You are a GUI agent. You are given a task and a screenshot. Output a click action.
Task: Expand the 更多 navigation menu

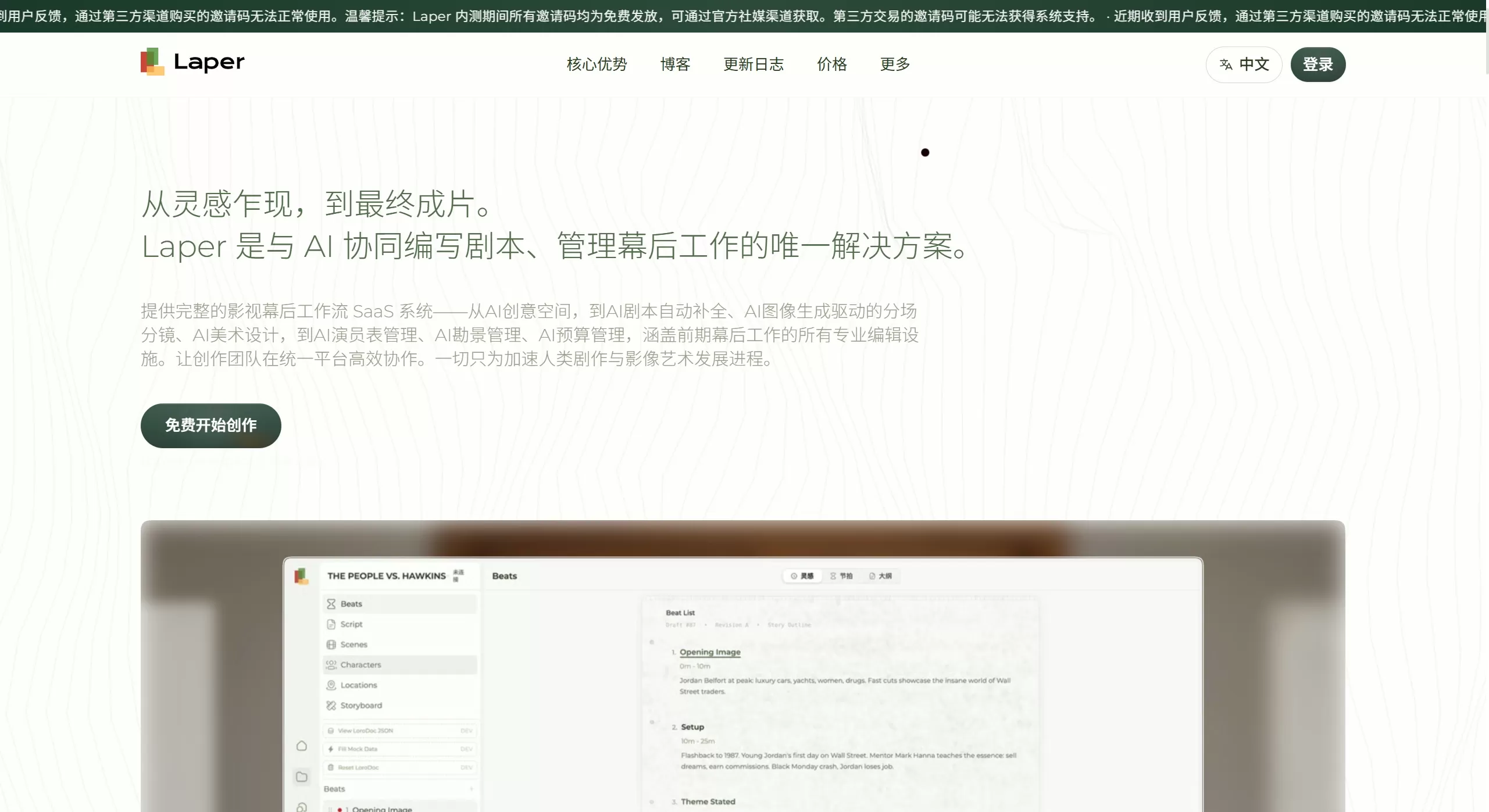point(894,65)
